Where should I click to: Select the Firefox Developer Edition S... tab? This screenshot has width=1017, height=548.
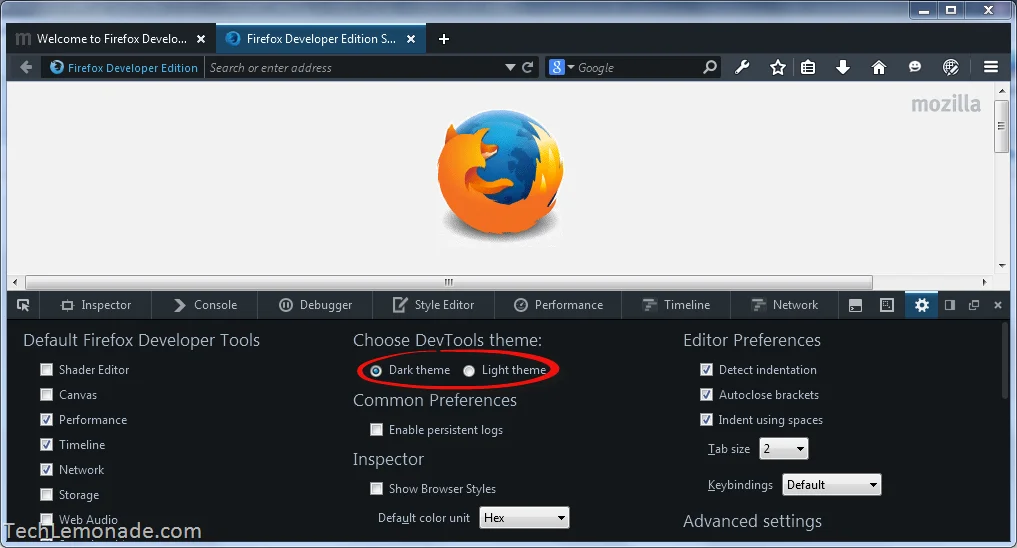(320, 39)
